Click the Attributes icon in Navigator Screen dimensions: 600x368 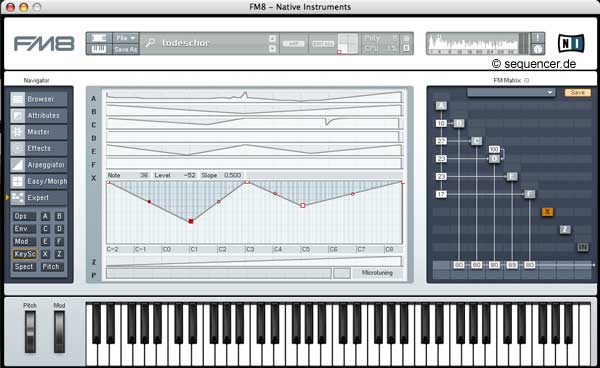click(x=18, y=116)
